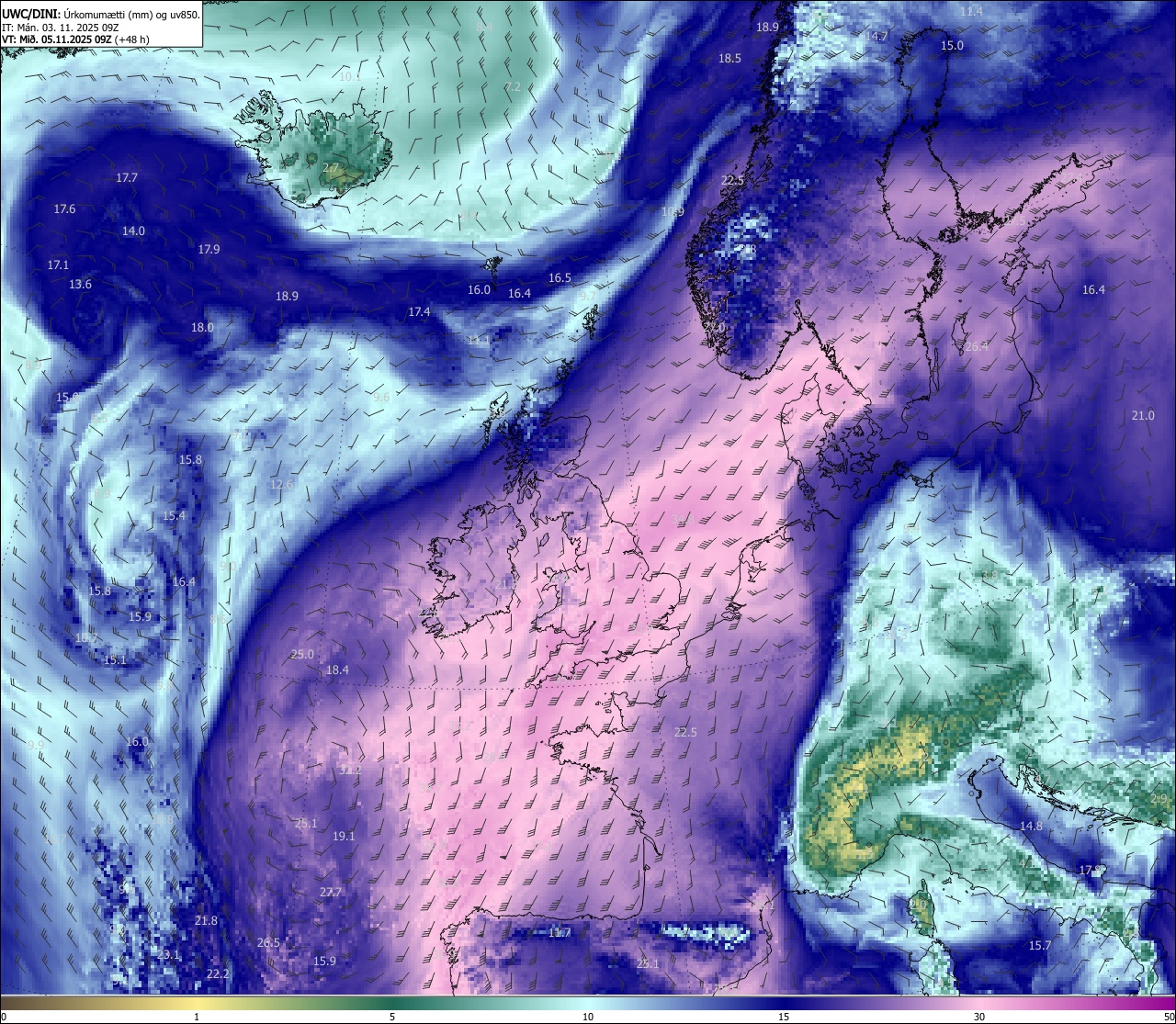Image resolution: width=1176 pixels, height=1024 pixels.
Task: Click the 23.1 map value
Action: [169, 956]
